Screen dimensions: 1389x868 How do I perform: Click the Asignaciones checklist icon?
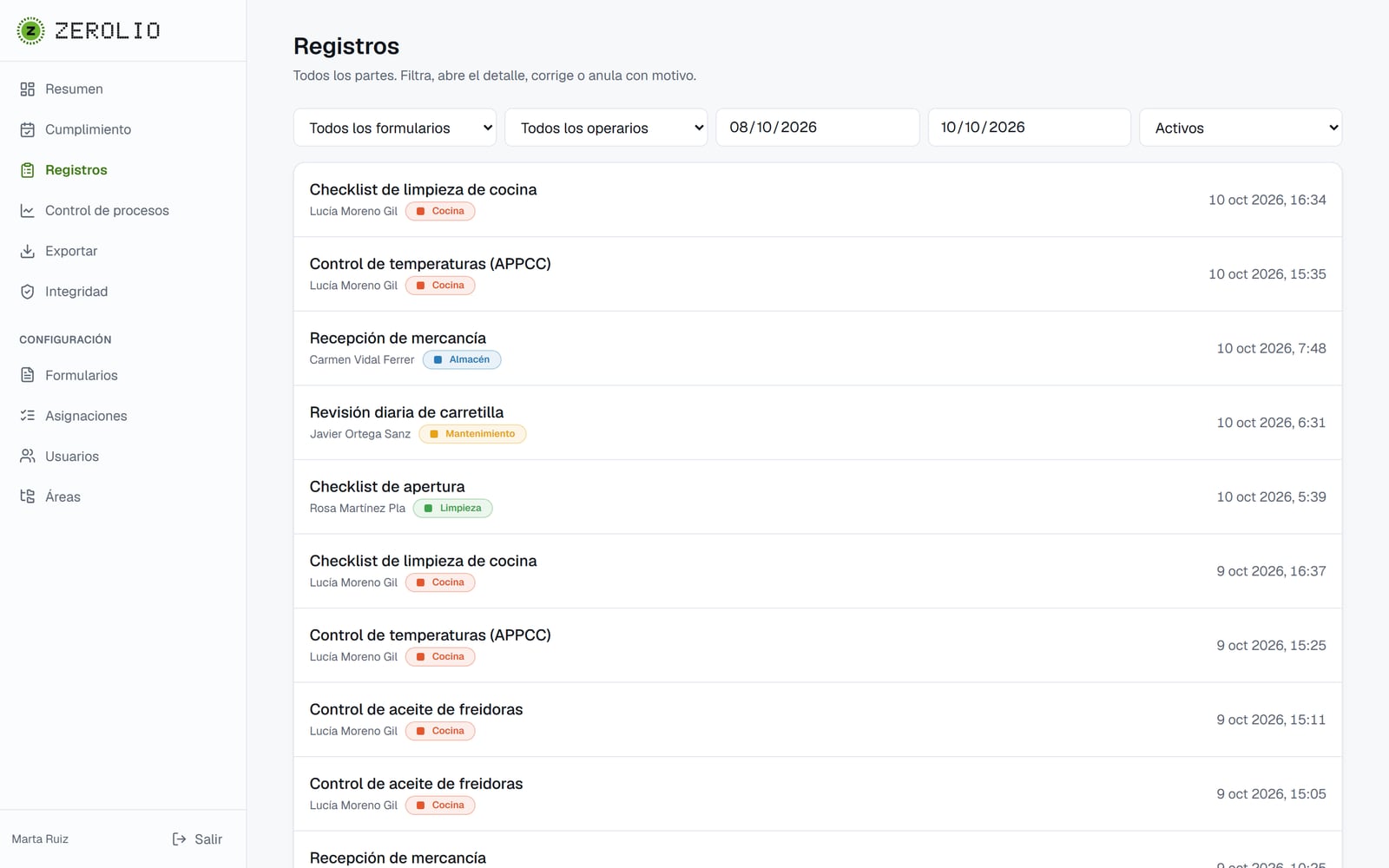(x=28, y=416)
